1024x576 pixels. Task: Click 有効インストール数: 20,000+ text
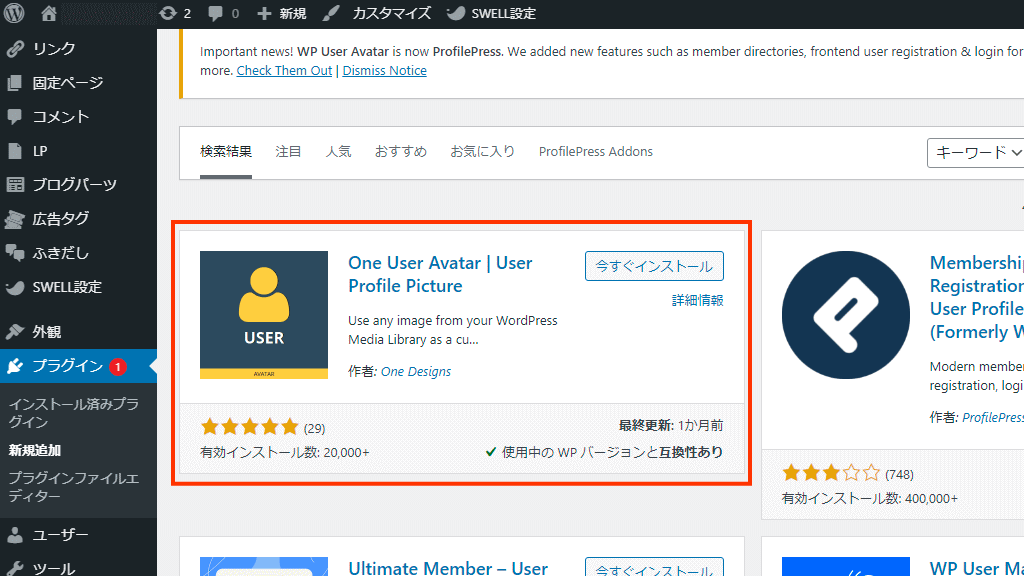[x=285, y=453]
